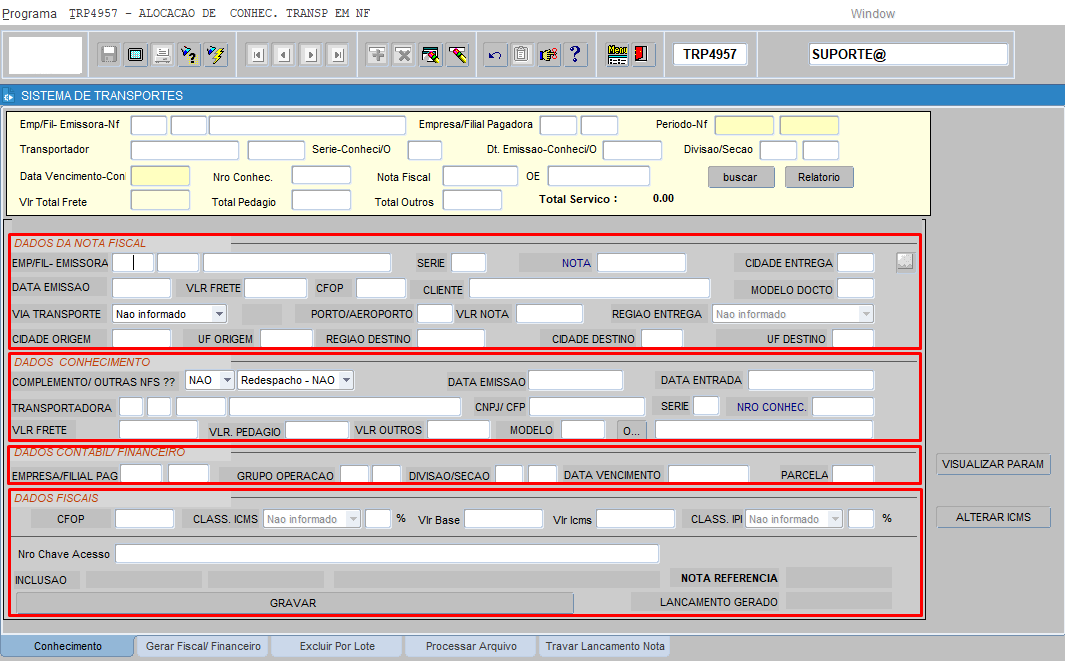Image resolution: width=1065 pixels, height=661 pixels.
Task: Click the VISUALIZAR PARAM button
Action: coord(993,464)
